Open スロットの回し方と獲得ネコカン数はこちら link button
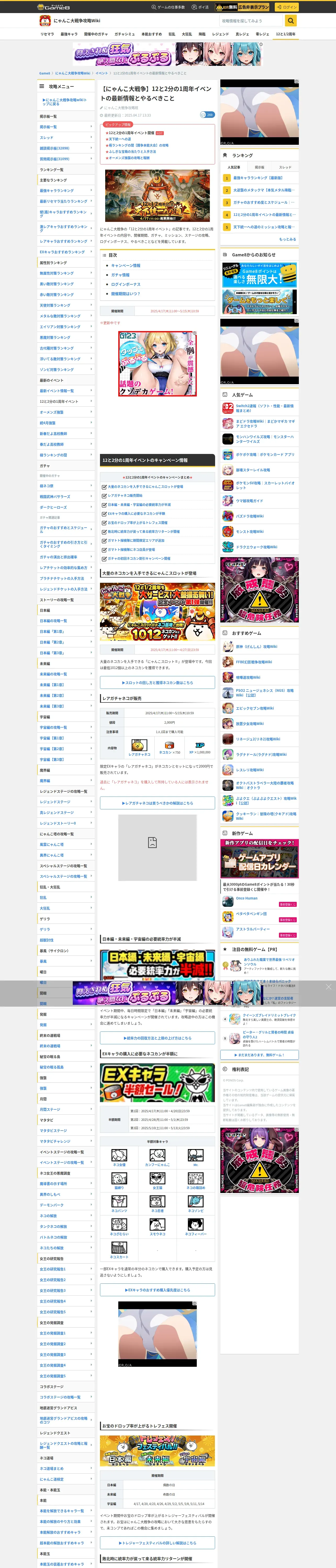This screenshot has height=1568, width=336. pyautogui.click(x=157, y=683)
